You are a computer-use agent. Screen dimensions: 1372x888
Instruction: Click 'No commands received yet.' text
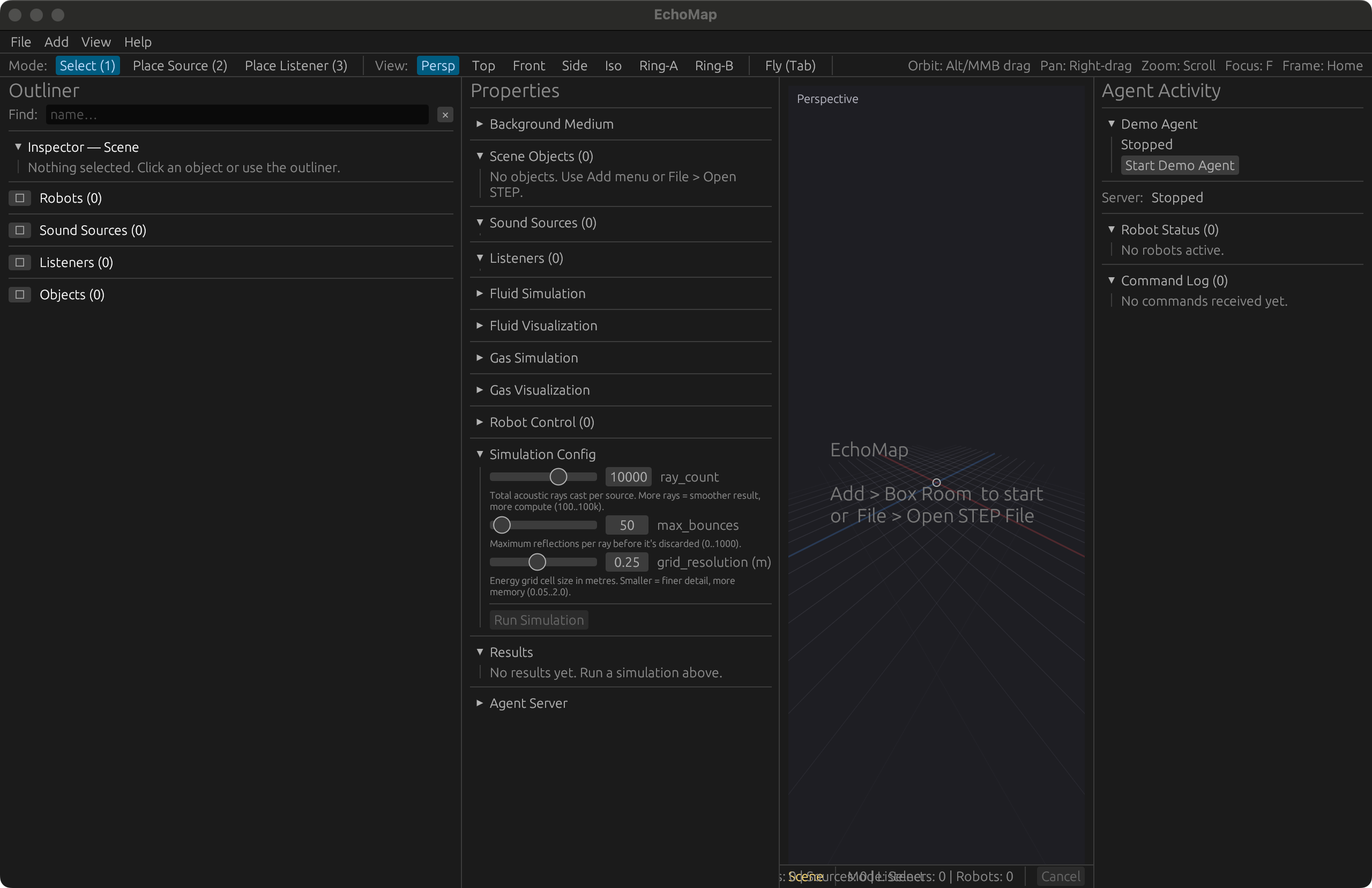(x=1204, y=301)
